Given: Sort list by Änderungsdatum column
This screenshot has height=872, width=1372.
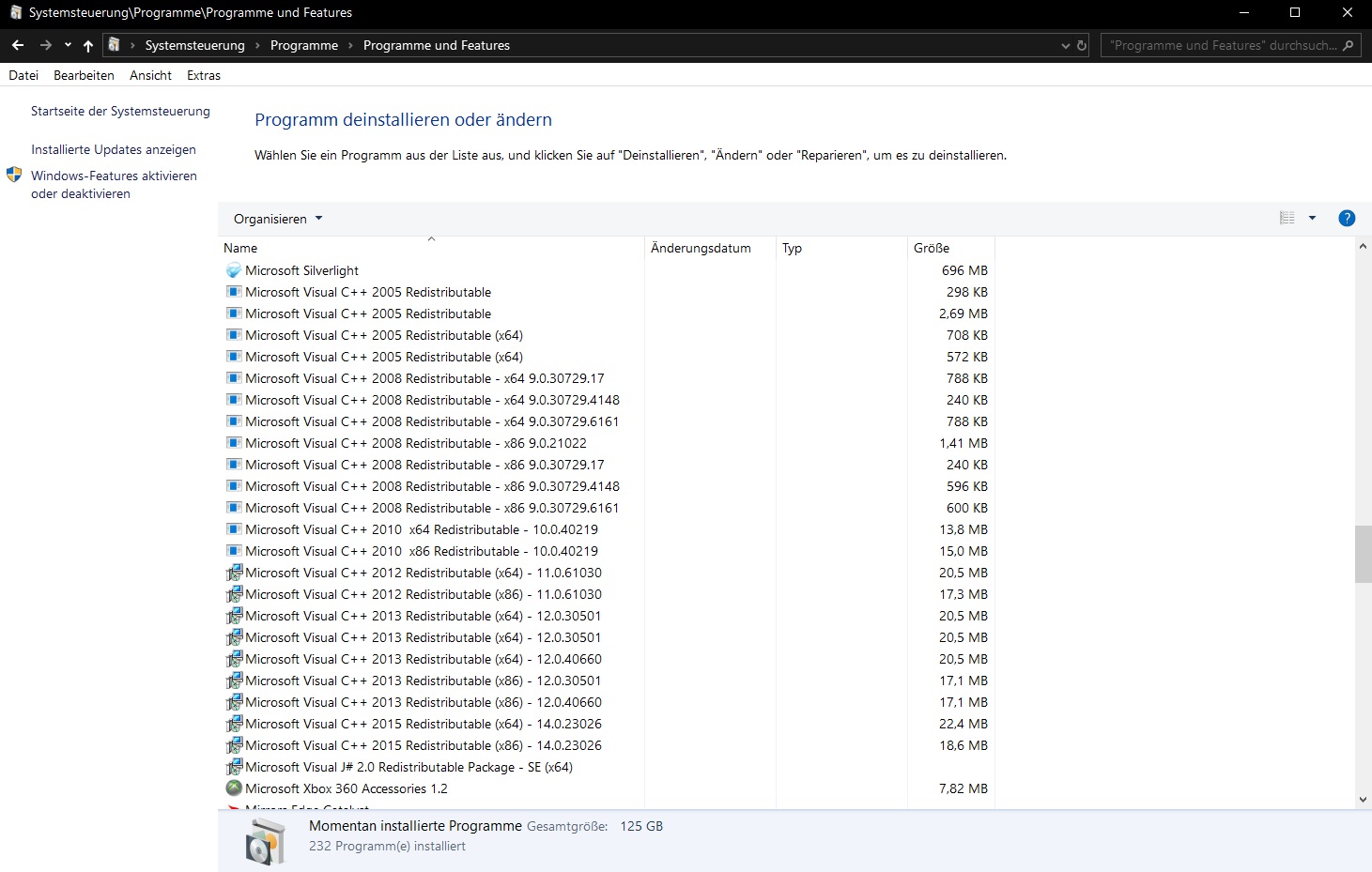Looking at the screenshot, I should tap(710, 248).
